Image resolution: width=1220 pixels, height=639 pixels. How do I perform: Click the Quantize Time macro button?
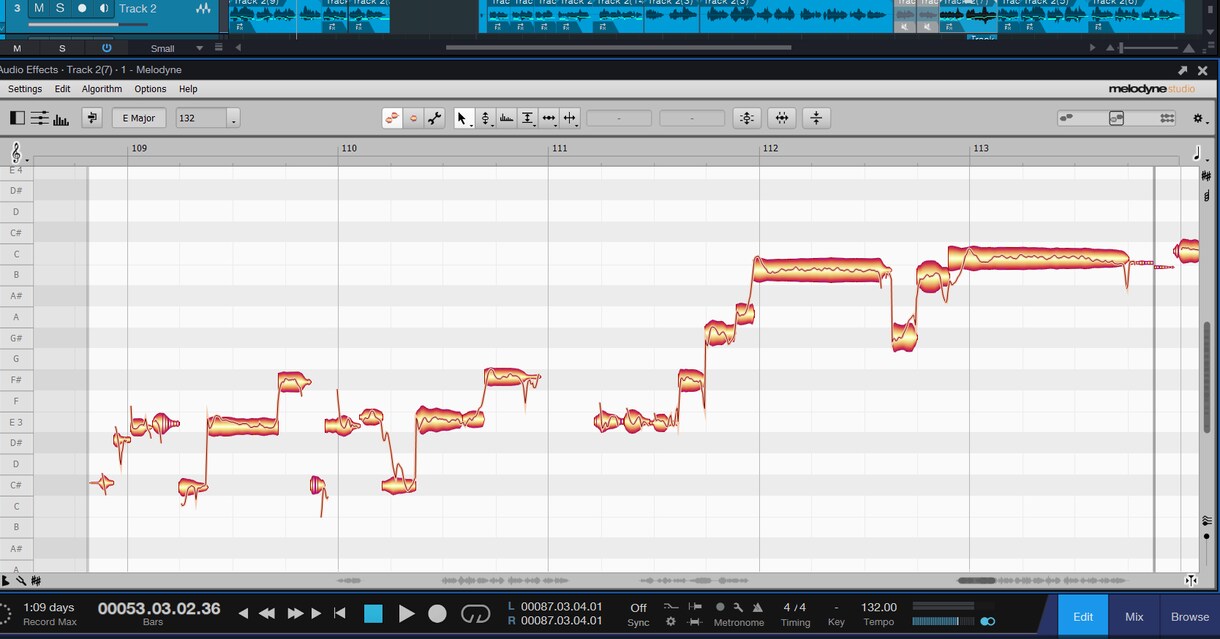tap(782, 118)
